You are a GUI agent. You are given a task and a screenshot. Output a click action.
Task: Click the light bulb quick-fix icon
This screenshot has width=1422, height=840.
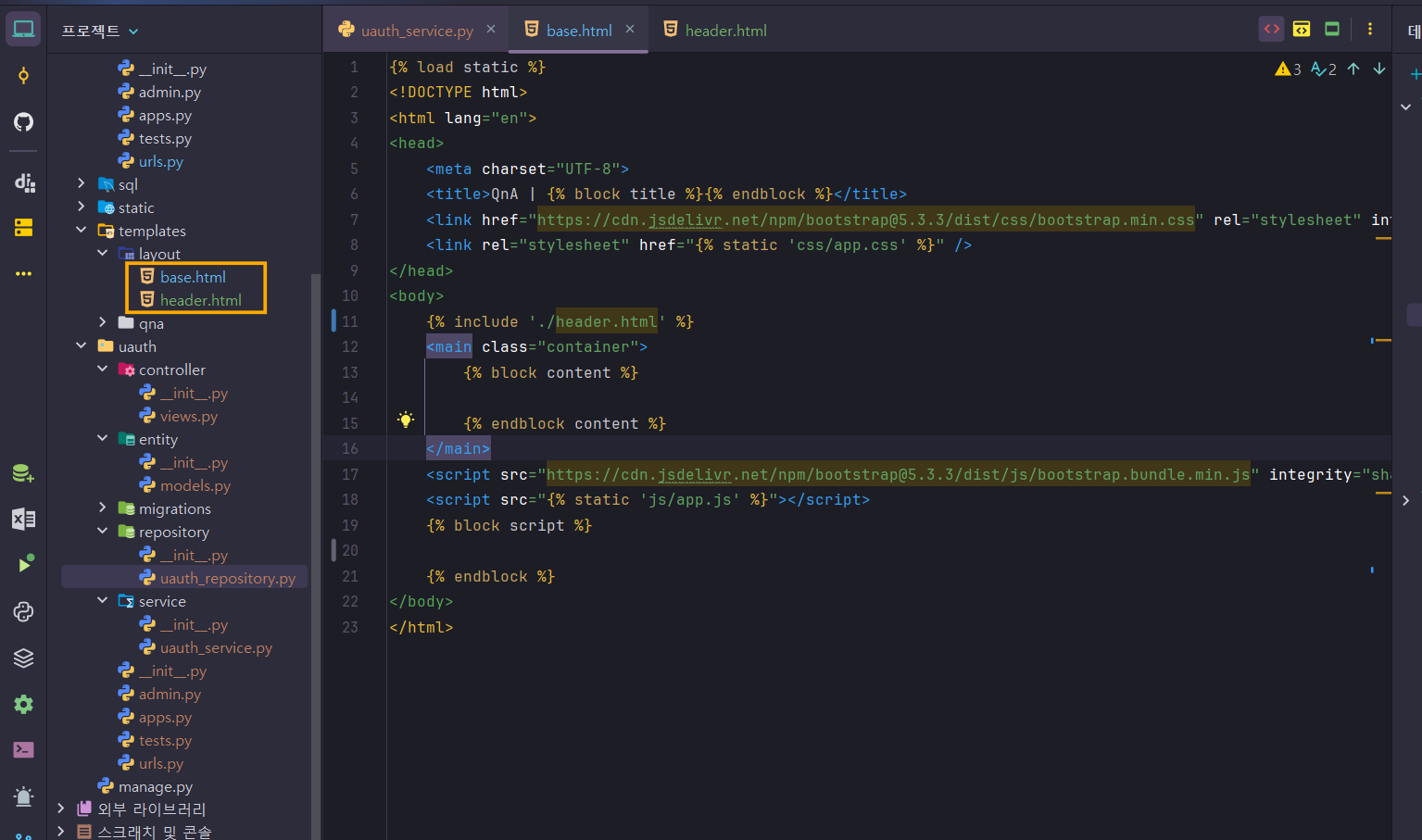[405, 420]
